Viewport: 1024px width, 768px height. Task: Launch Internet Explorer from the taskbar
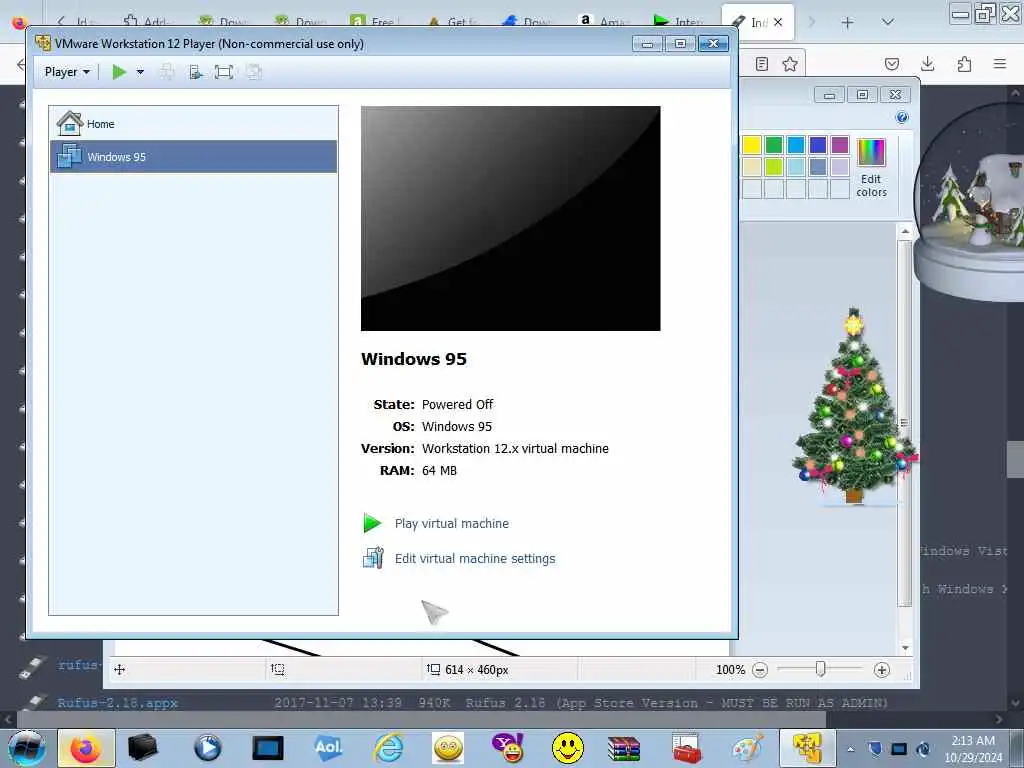click(389, 748)
